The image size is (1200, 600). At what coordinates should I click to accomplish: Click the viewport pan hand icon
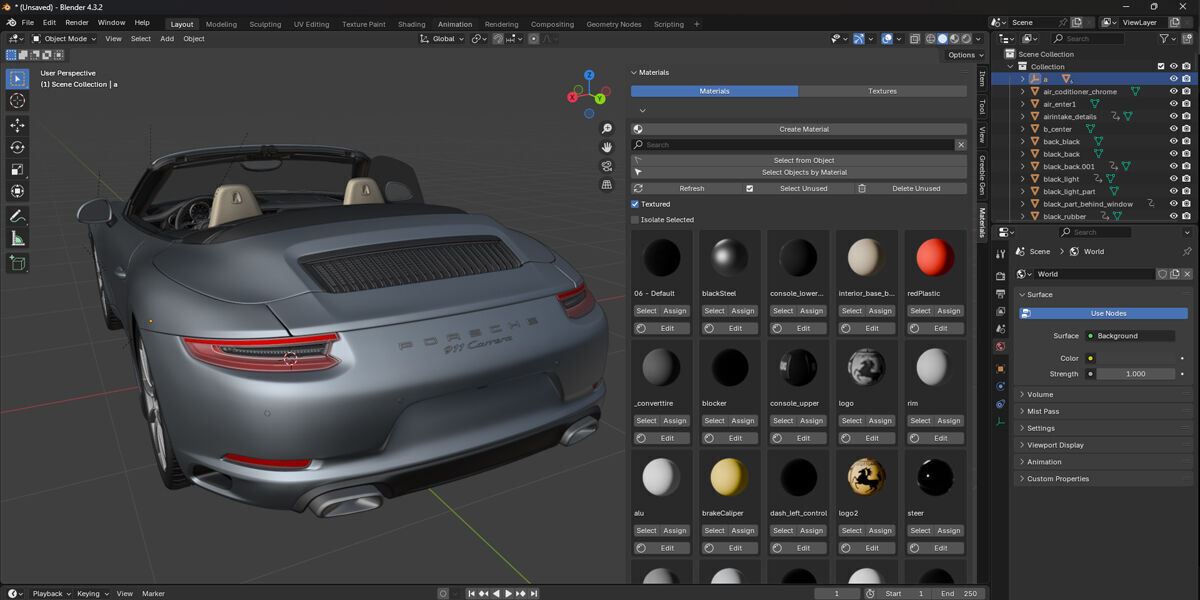[x=607, y=147]
